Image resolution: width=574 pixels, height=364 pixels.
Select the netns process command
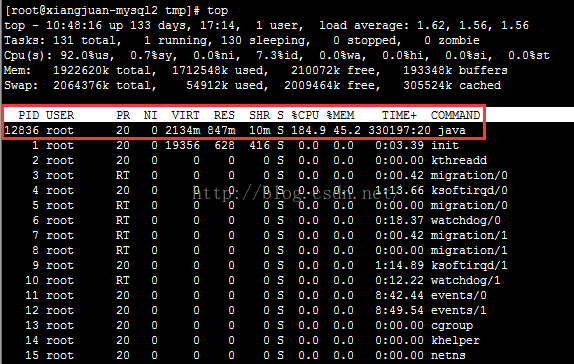coord(448,356)
